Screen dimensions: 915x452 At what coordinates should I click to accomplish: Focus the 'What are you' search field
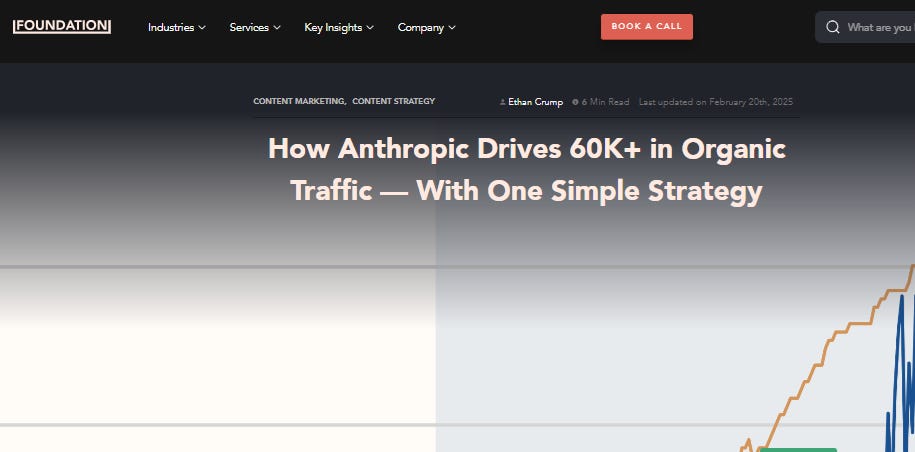click(865, 27)
